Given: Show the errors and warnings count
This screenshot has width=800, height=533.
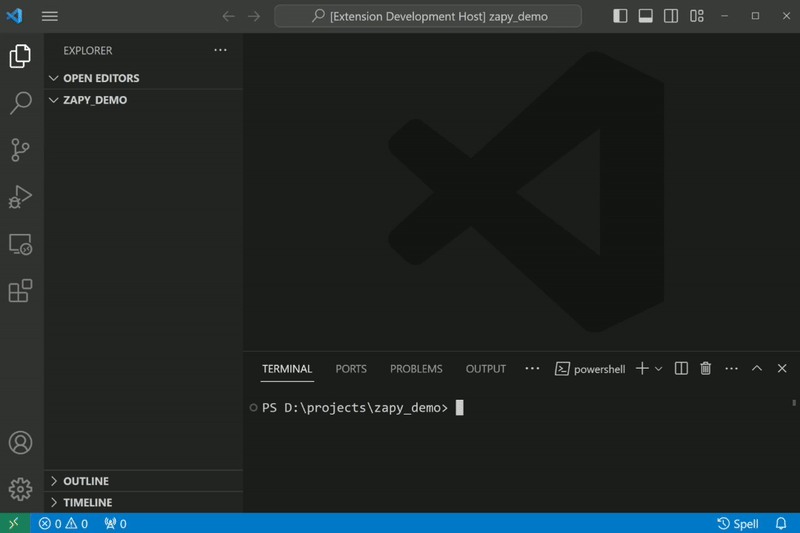Looking at the screenshot, I should pyautogui.click(x=63, y=524).
